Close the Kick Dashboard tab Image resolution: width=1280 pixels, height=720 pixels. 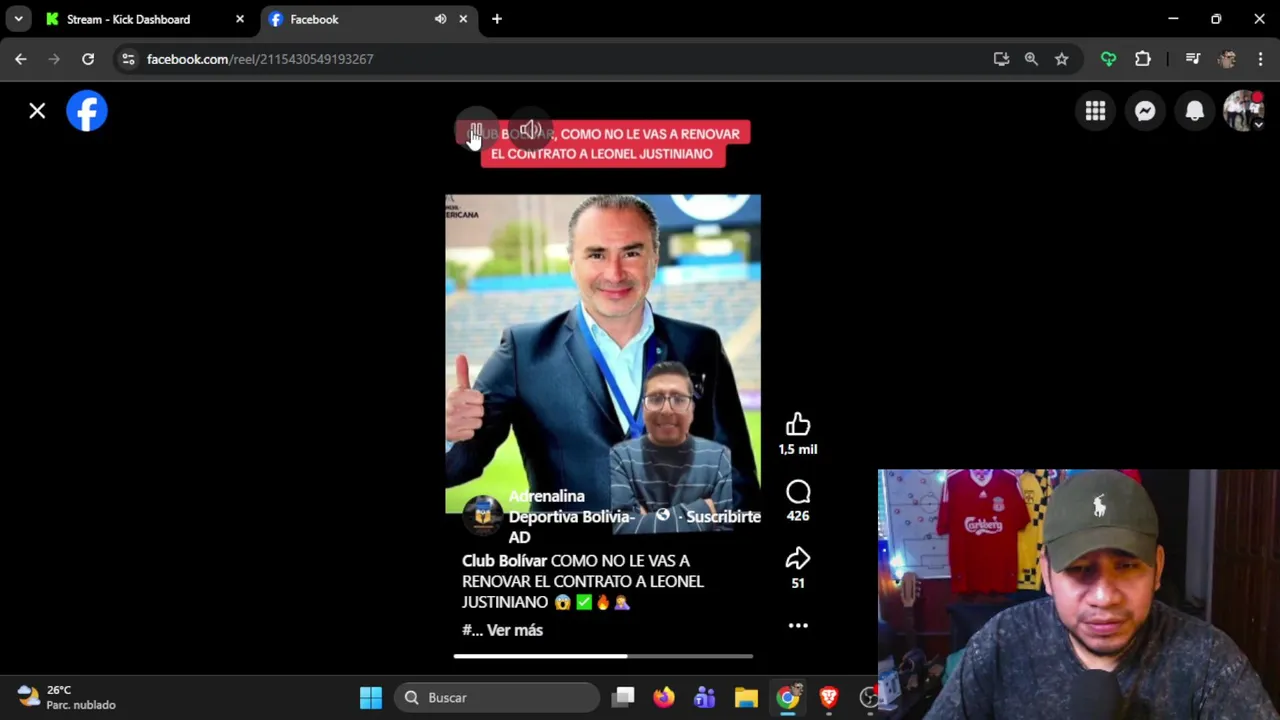240,19
